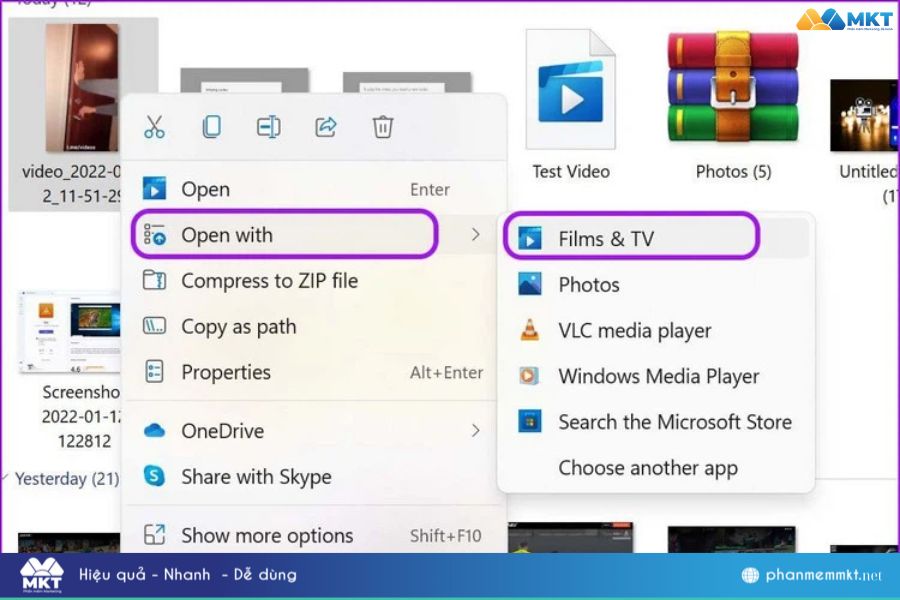Click the Delete icon in the context menu
Viewport: 900px width, 600px height.
point(382,128)
